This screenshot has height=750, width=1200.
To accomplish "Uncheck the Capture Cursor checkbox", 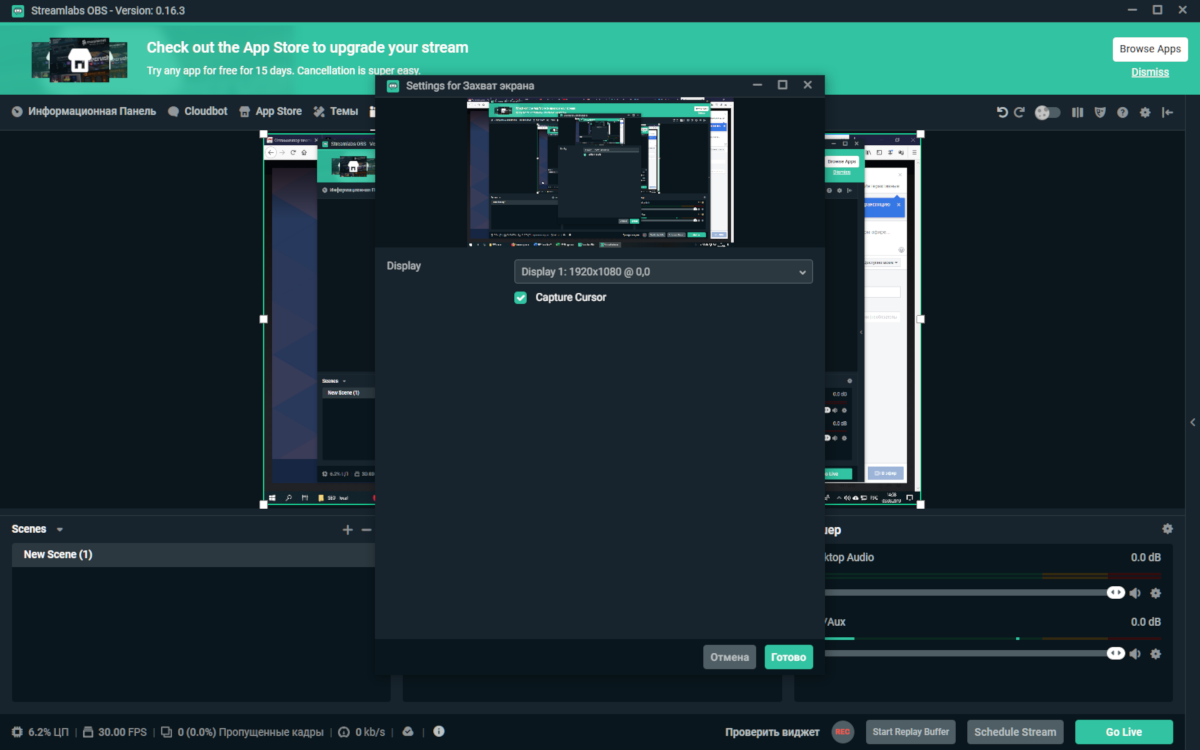I will (x=520, y=298).
